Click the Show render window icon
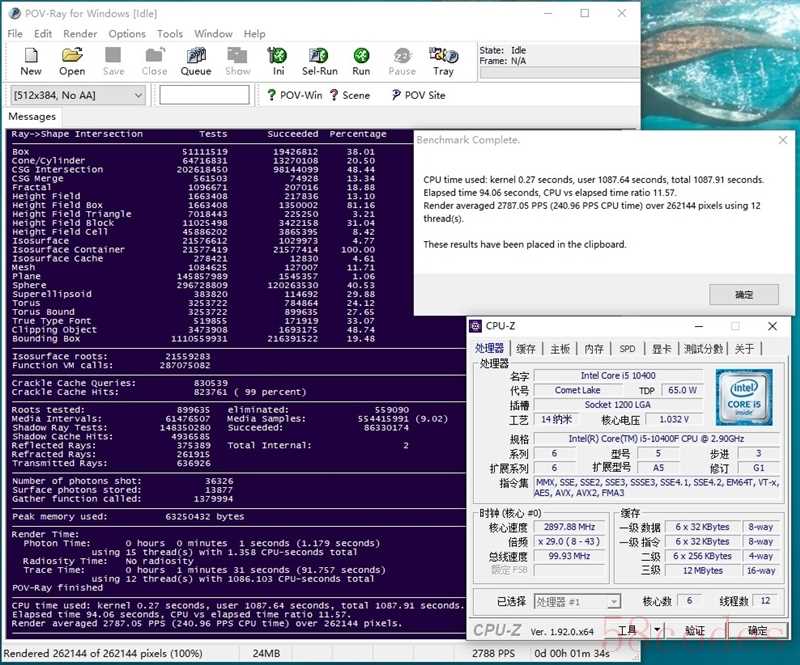Image resolution: width=800 pixels, height=665 pixels. point(237,61)
